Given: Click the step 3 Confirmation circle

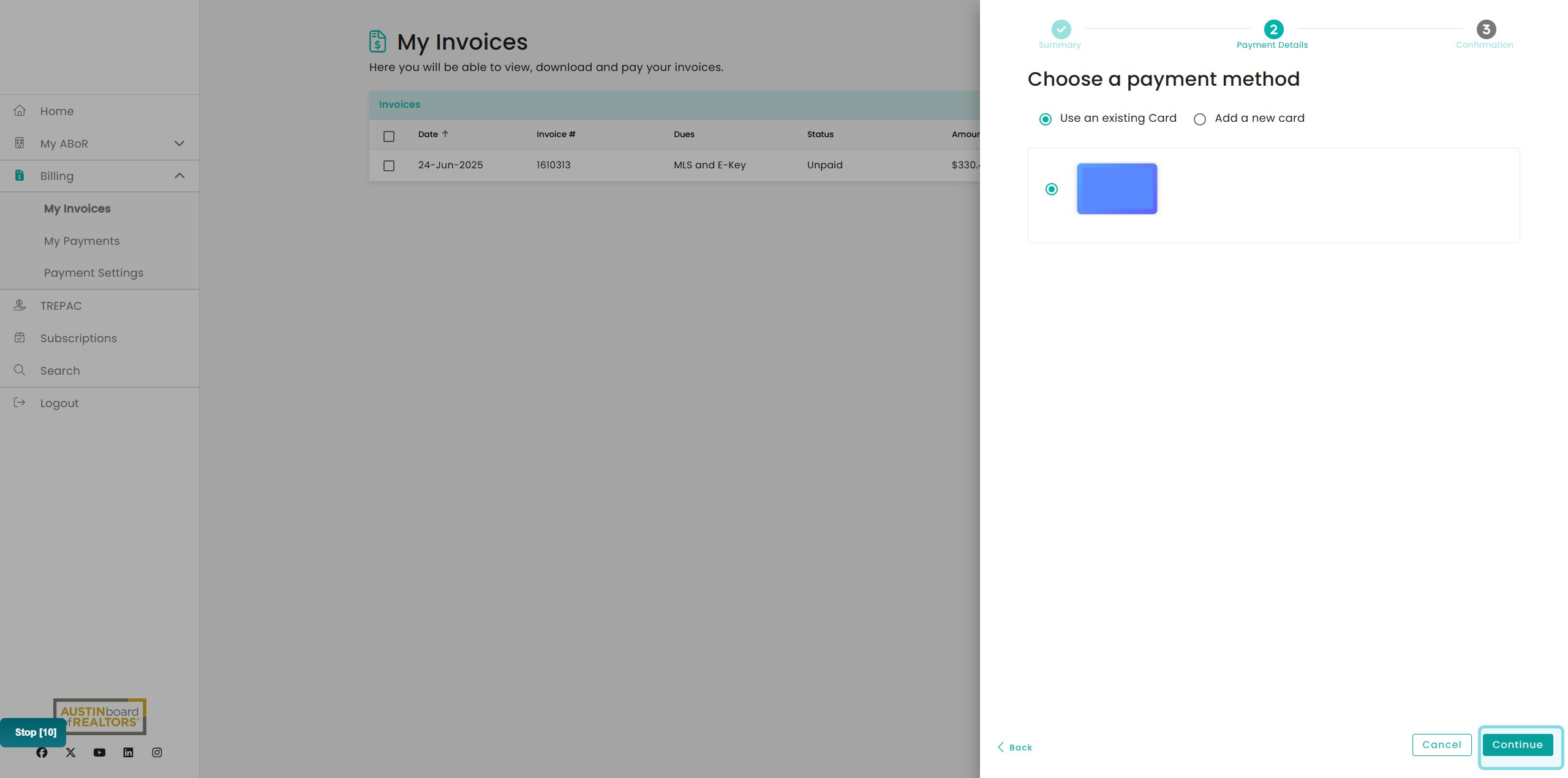Looking at the screenshot, I should tap(1486, 29).
